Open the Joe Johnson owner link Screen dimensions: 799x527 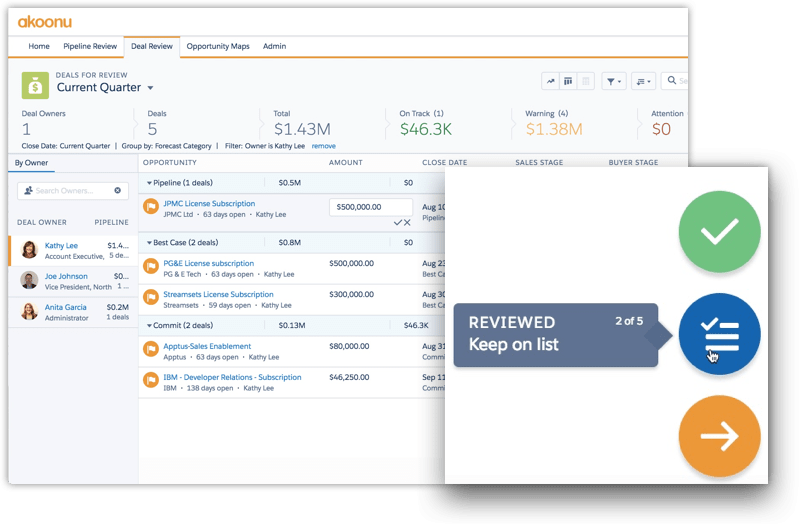(66, 276)
